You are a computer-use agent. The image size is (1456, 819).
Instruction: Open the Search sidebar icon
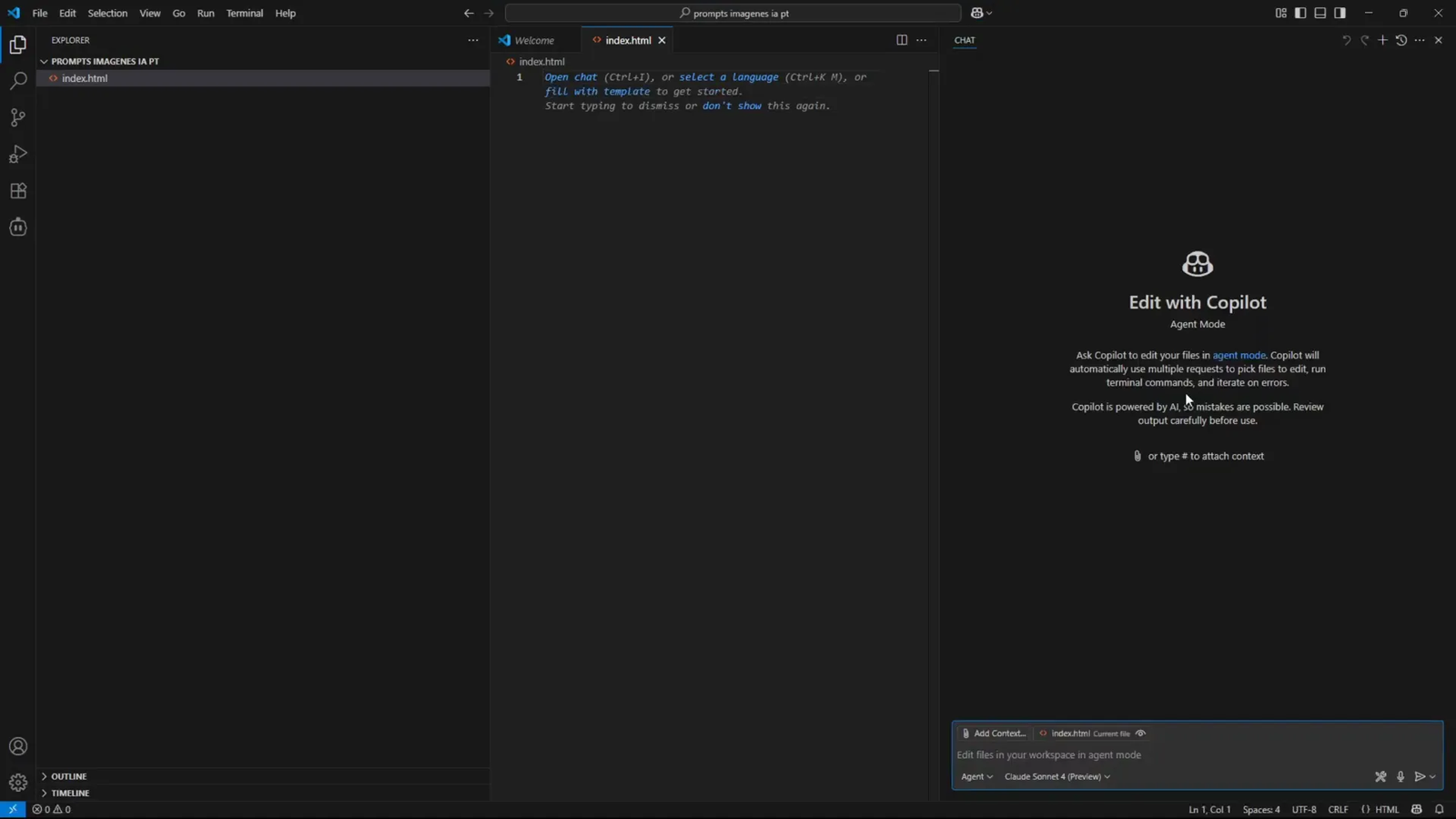(x=18, y=80)
